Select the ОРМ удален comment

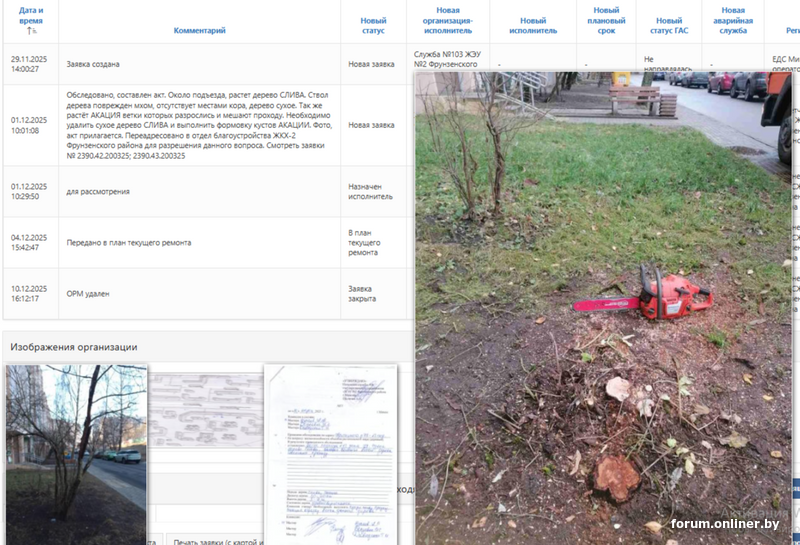point(88,294)
